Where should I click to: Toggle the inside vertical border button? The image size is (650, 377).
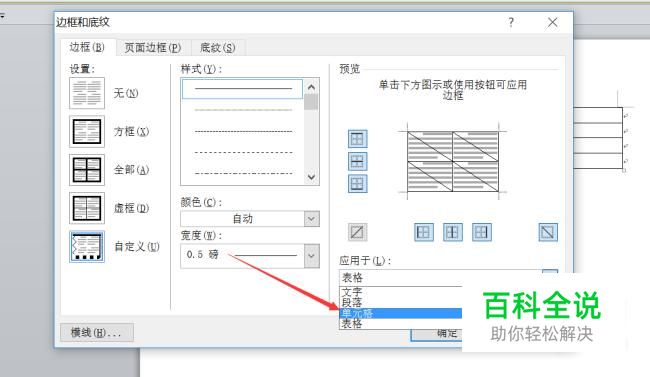[x=453, y=232]
